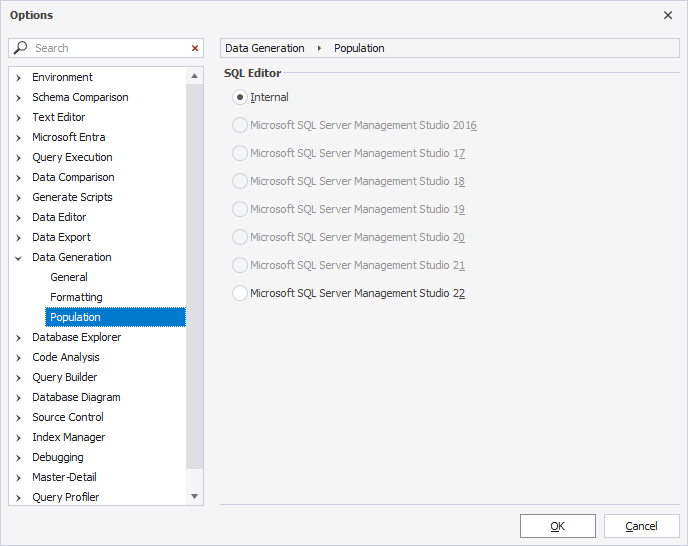The image size is (688, 546).
Task: Click the magnifier search icon
Action: tap(20, 47)
